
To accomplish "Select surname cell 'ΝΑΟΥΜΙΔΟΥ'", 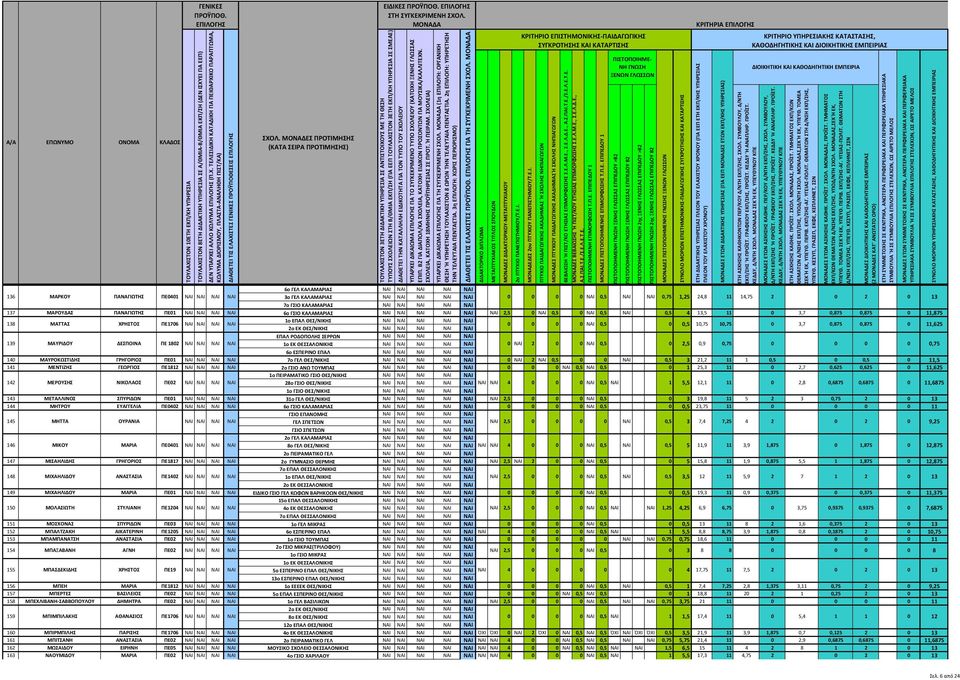I will coord(59,656).
